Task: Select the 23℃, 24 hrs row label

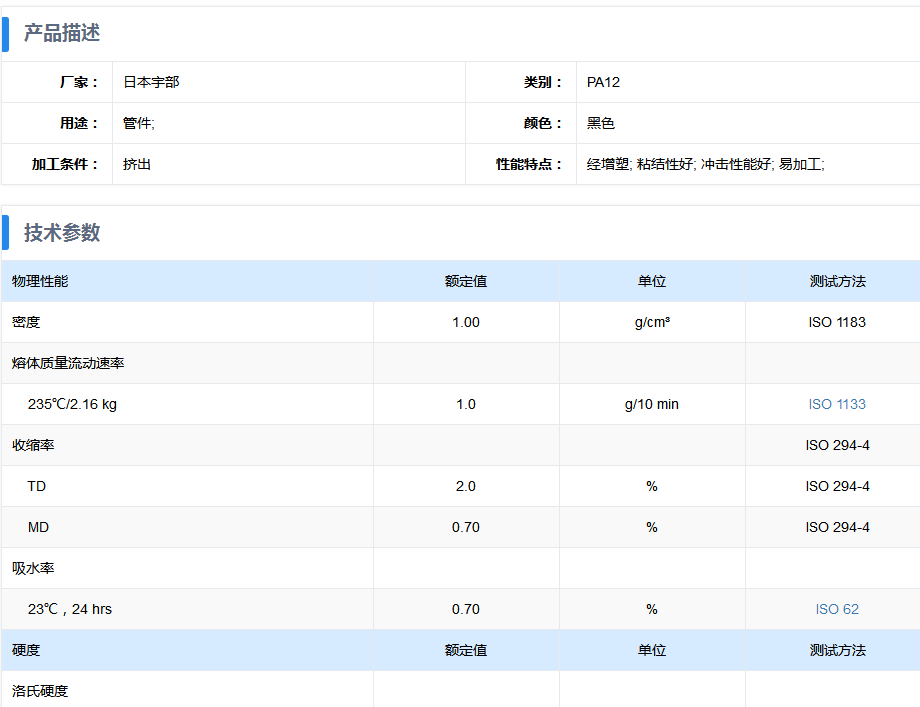Action: [x=70, y=609]
